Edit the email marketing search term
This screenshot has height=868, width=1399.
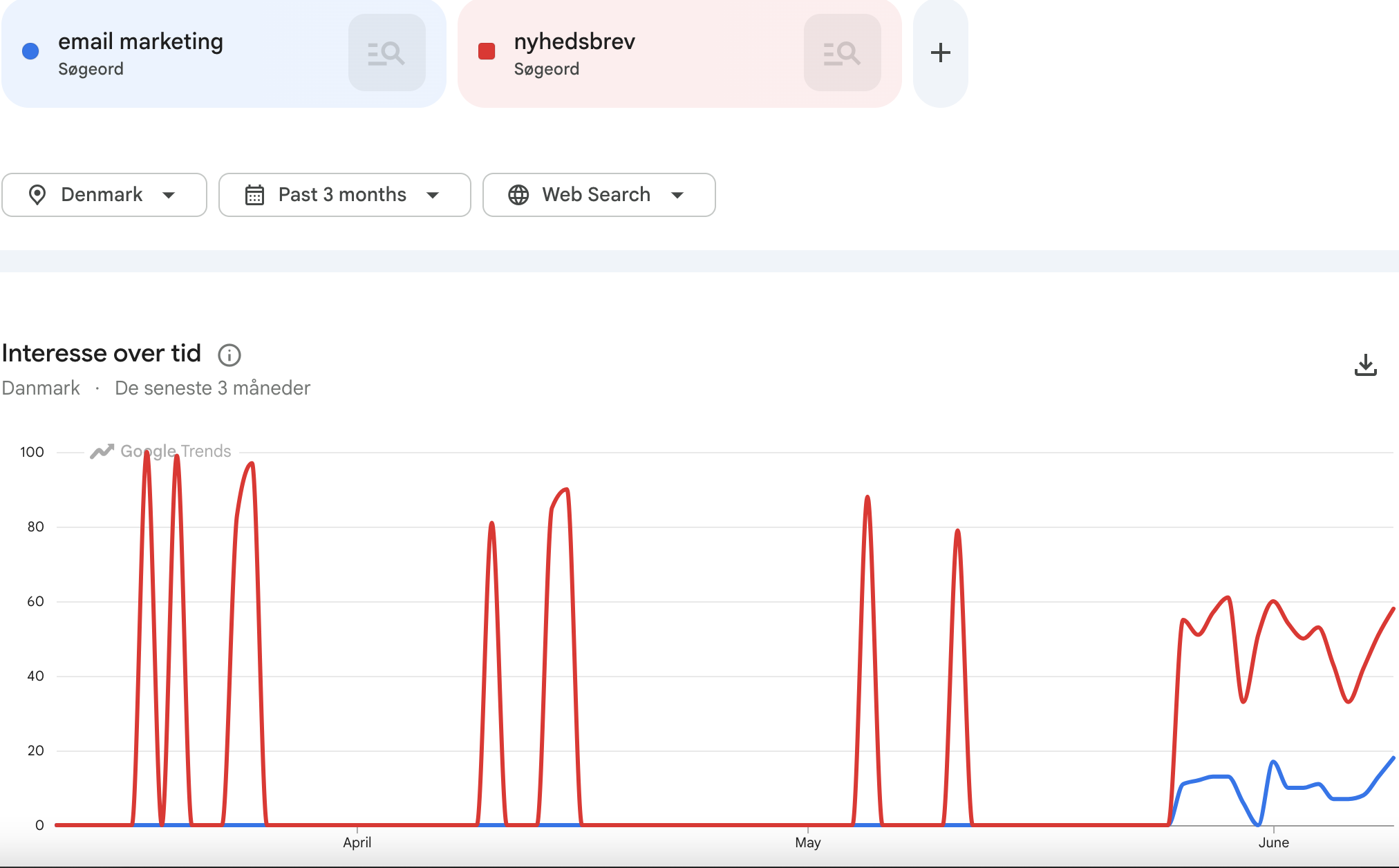coord(140,41)
